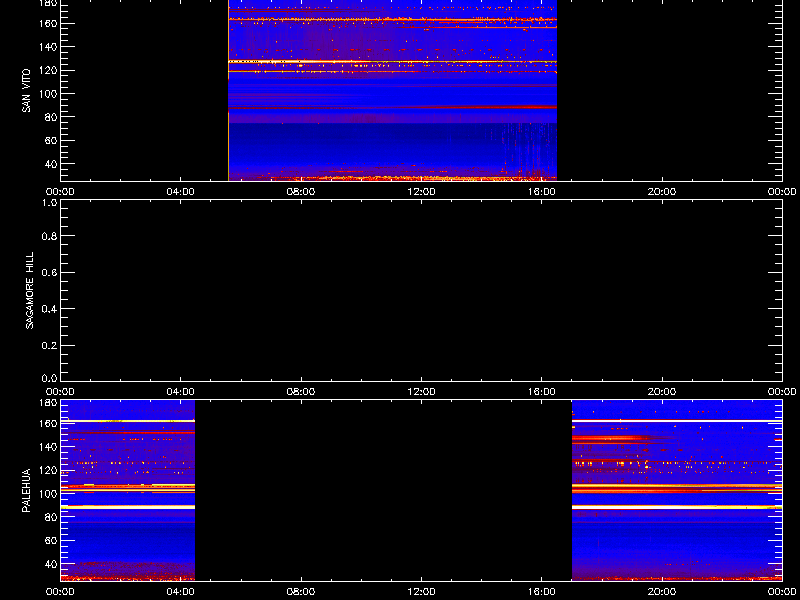Select the 1.0 tick on Sagamore Hill axis
This screenshot has width=800, height=600.
49,203
